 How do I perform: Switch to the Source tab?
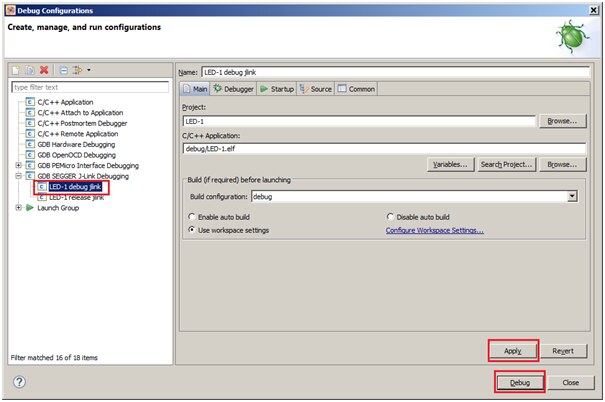click(316, 89)
